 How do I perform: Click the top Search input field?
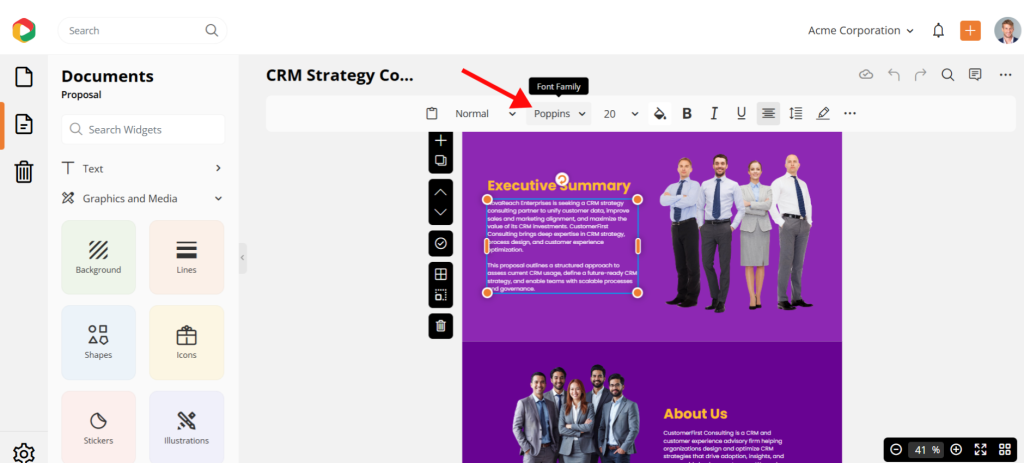142,31
